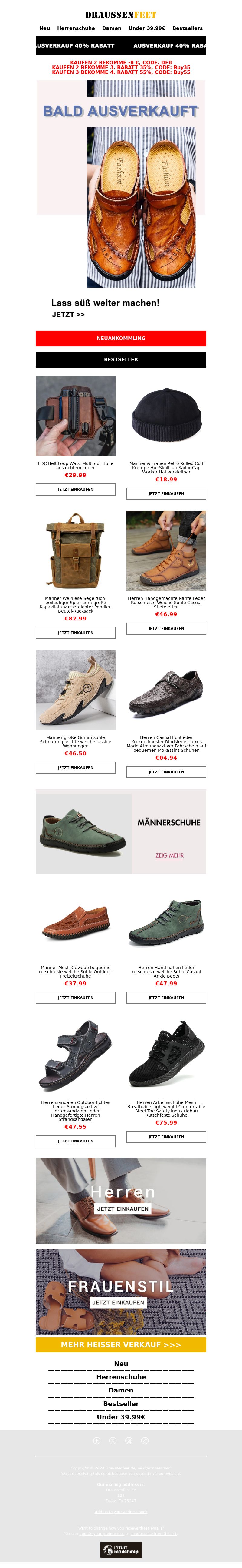Click JETZT EINKAUFEN under EDC Belt Loop
The image size is (242, 1568).
[x=75, y=489]
